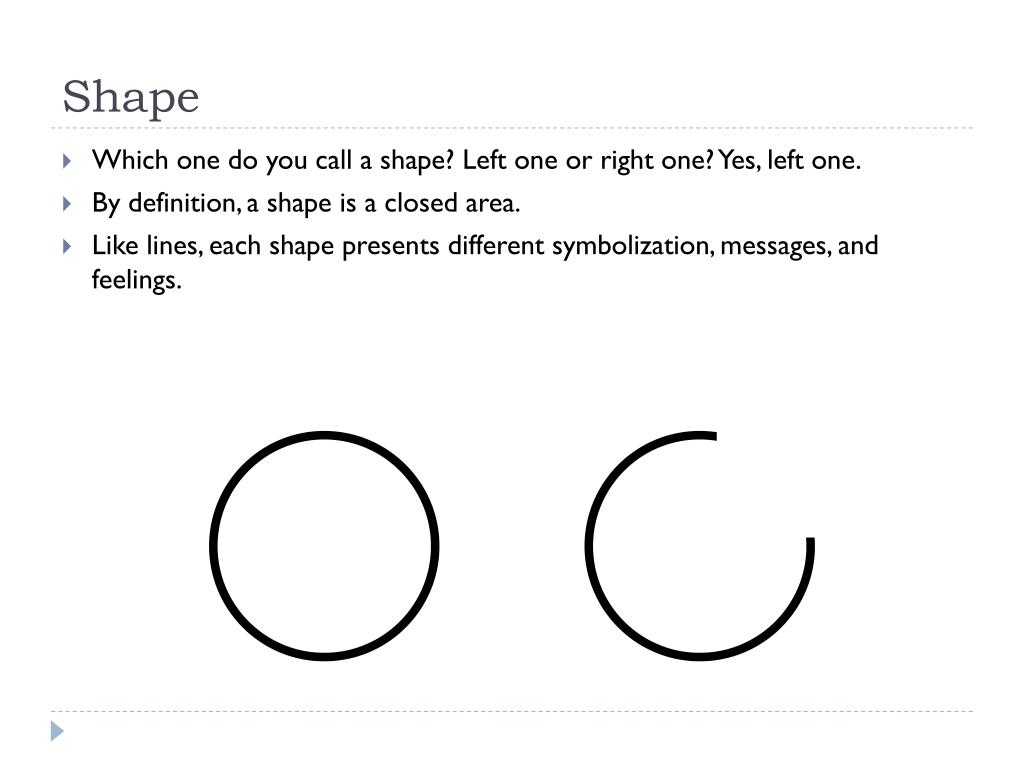Click the text "Which one do you call a shape?"

274,161
